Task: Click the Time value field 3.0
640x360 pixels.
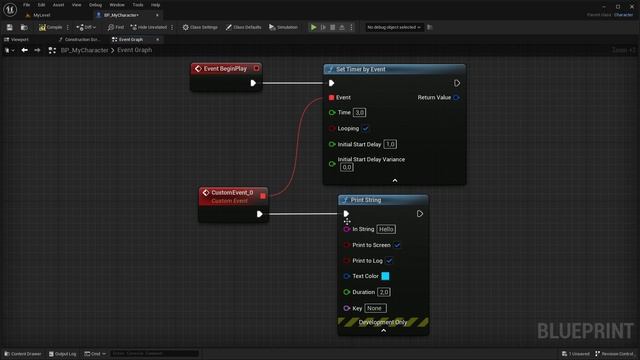Action: 359,113
